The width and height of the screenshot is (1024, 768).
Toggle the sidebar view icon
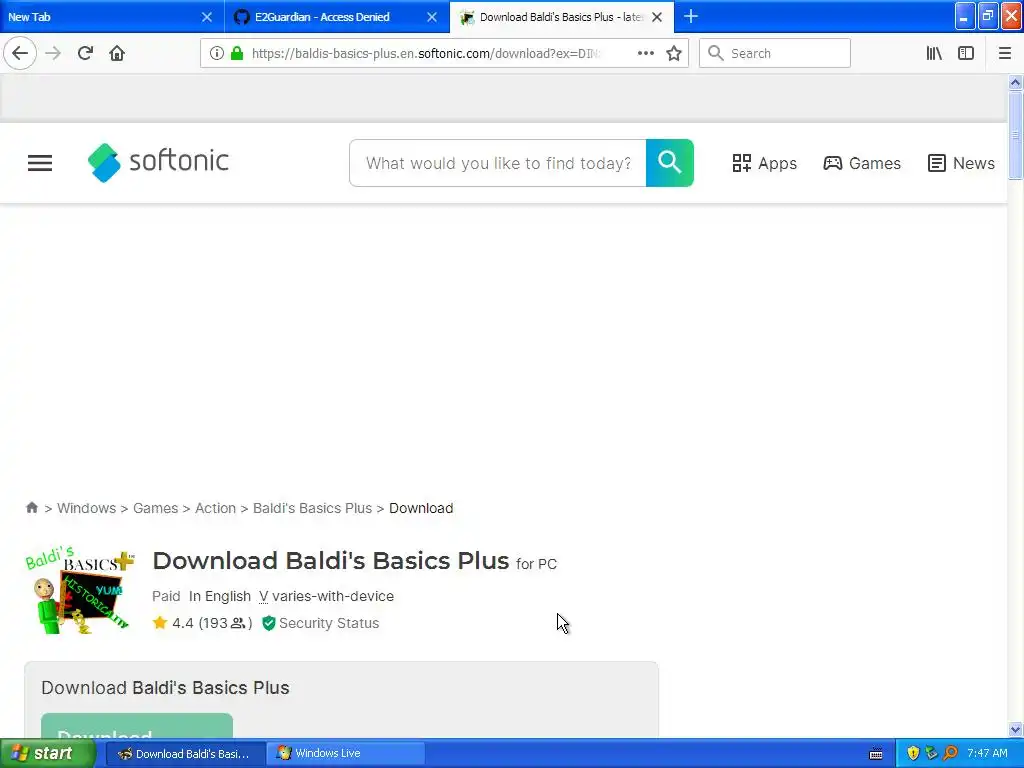coord(966,53)
